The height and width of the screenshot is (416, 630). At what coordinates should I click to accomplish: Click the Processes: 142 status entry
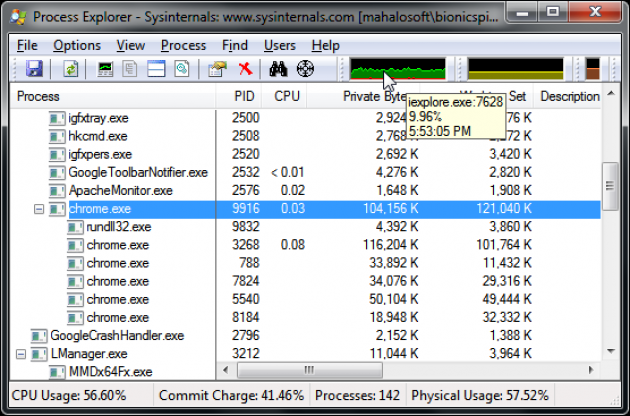[x=357, y=396]
